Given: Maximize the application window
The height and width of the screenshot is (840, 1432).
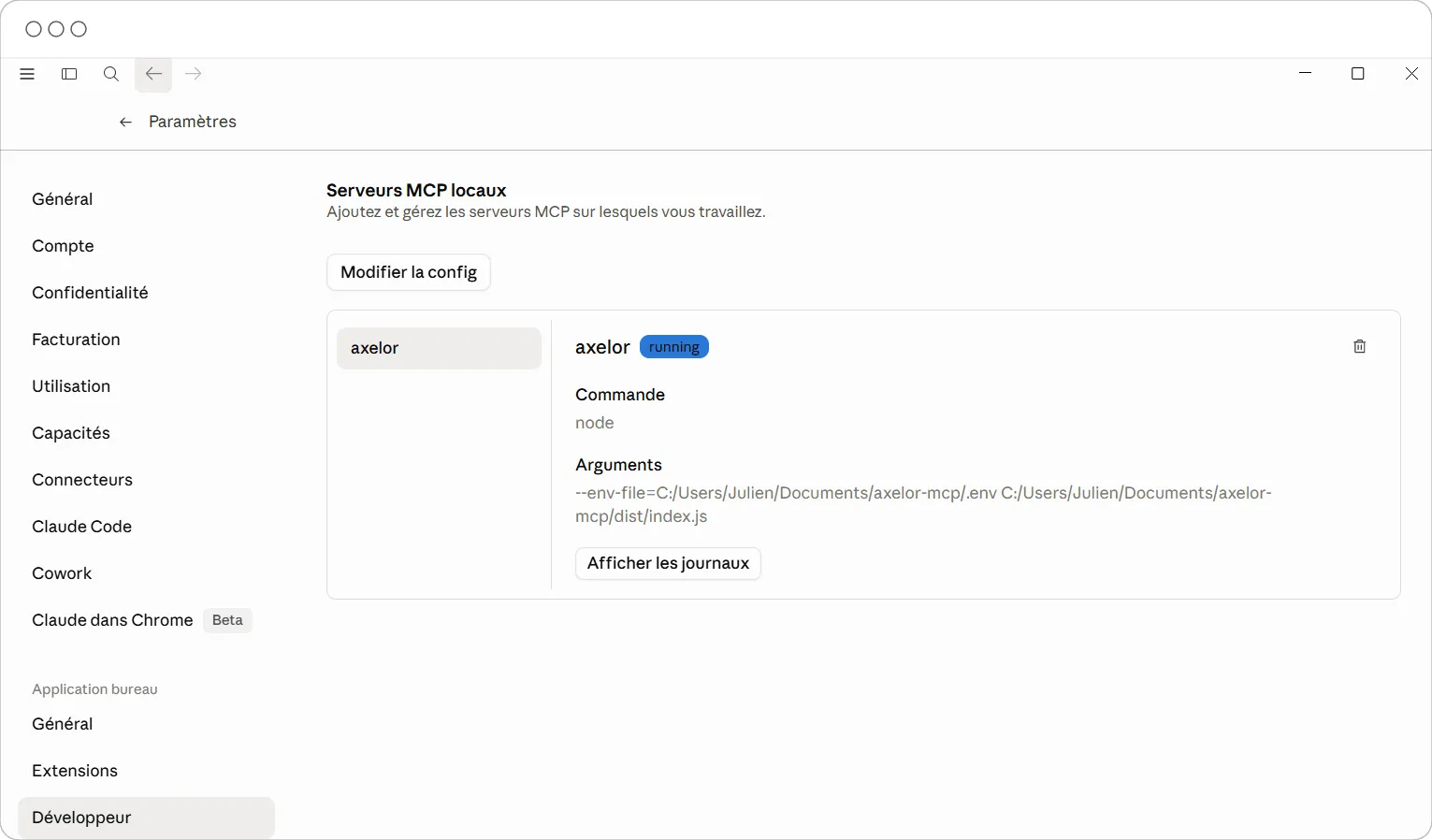Looking at the screenshot, I should pos(1358,73).
